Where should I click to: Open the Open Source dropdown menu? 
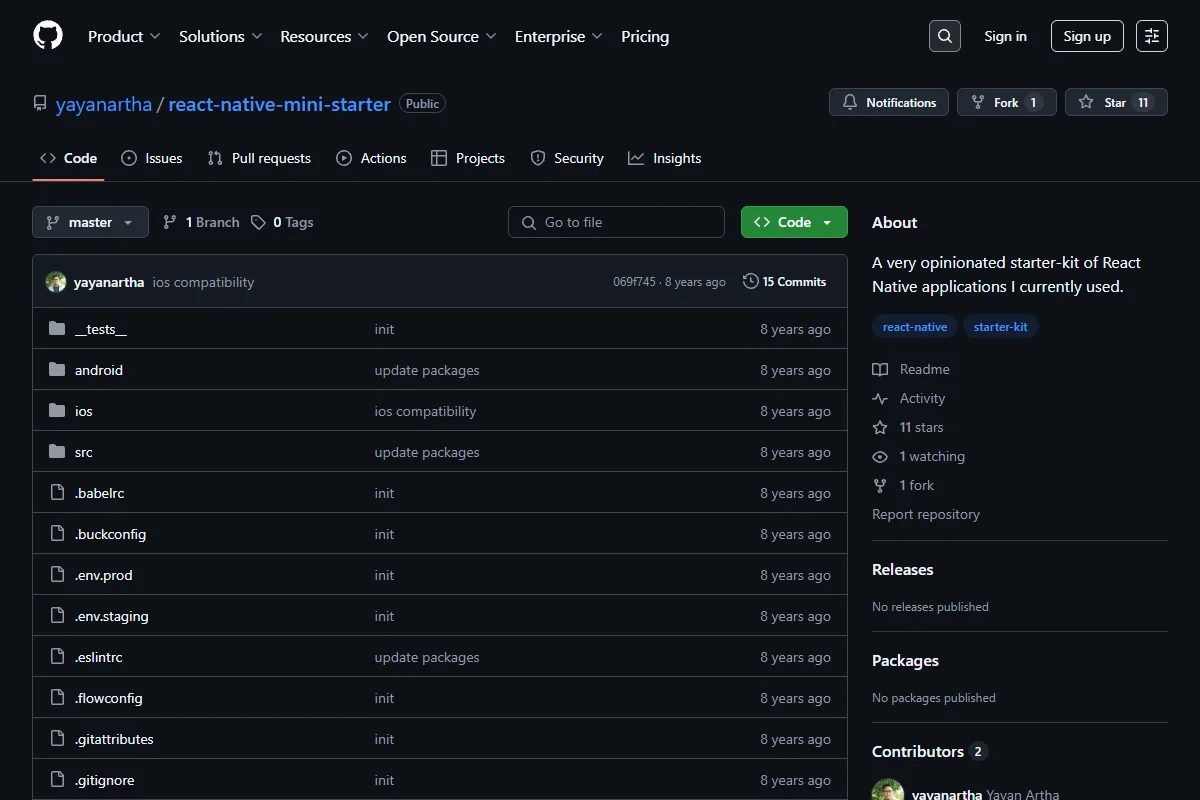pos(442,36)
